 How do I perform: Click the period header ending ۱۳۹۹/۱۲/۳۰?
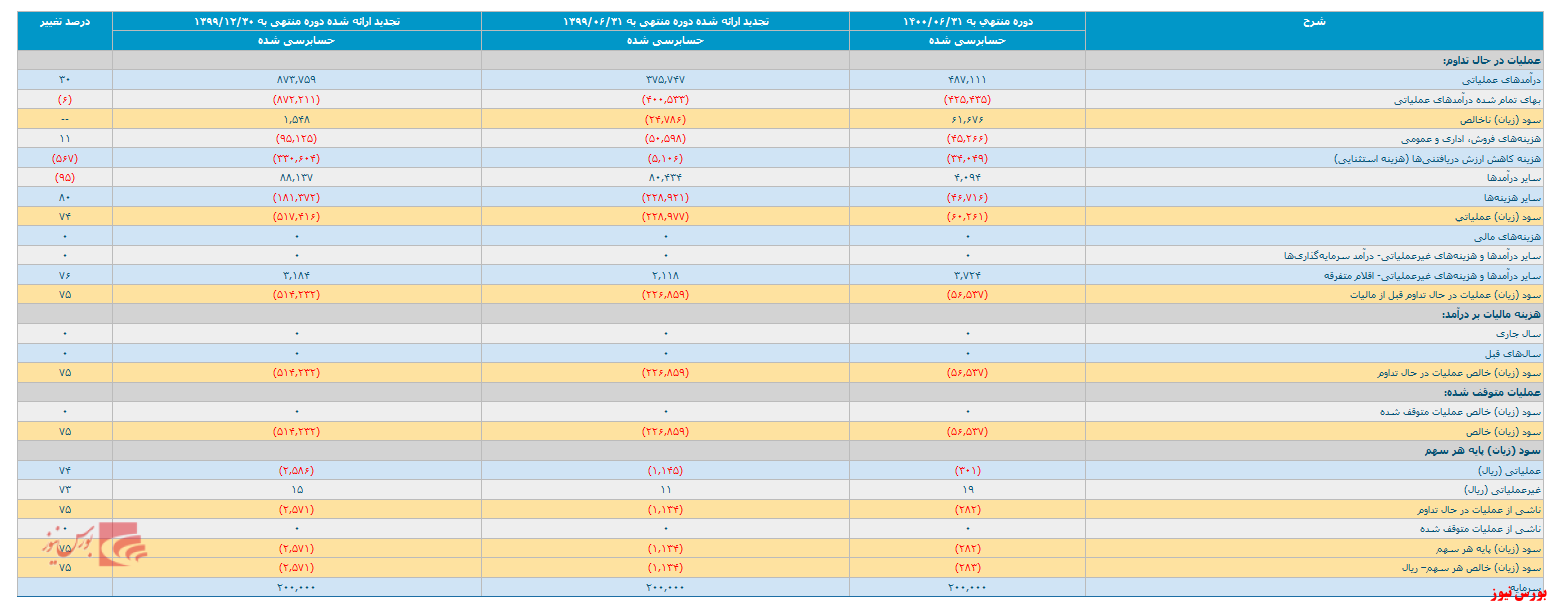coord(296,21)
